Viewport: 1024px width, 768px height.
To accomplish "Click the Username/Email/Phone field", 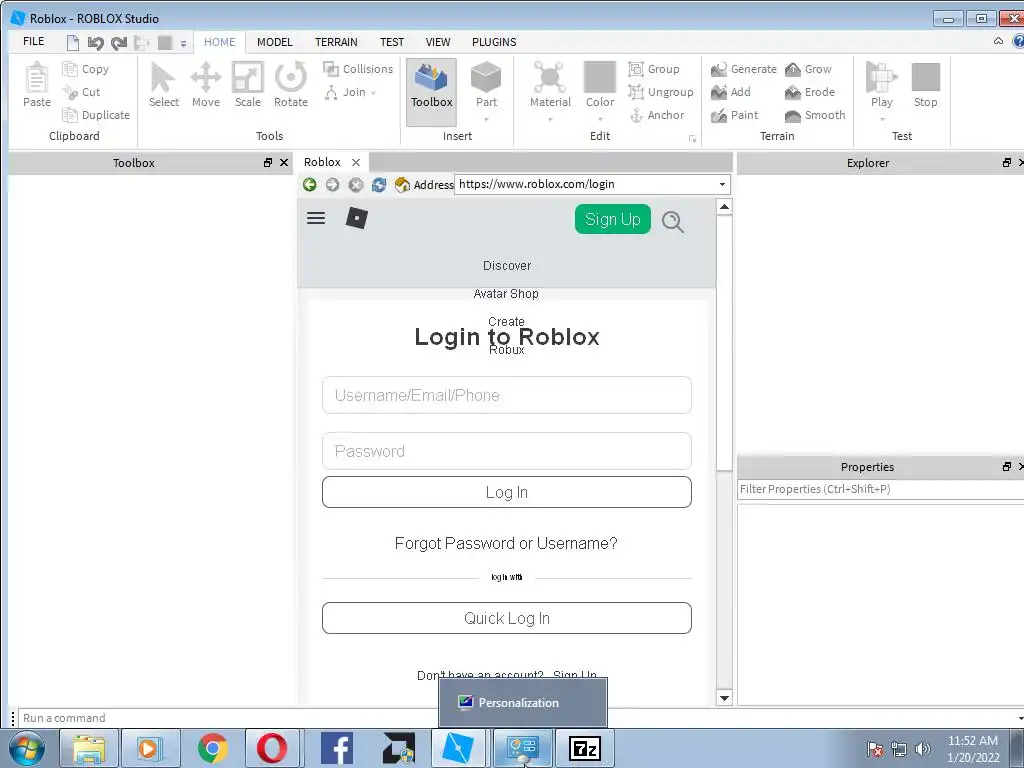I will click(x=507, y=395).
